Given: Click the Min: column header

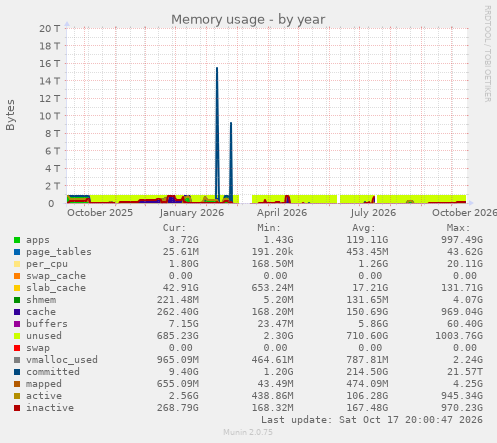Looking at the screenshot, I should tap(269, 228).
